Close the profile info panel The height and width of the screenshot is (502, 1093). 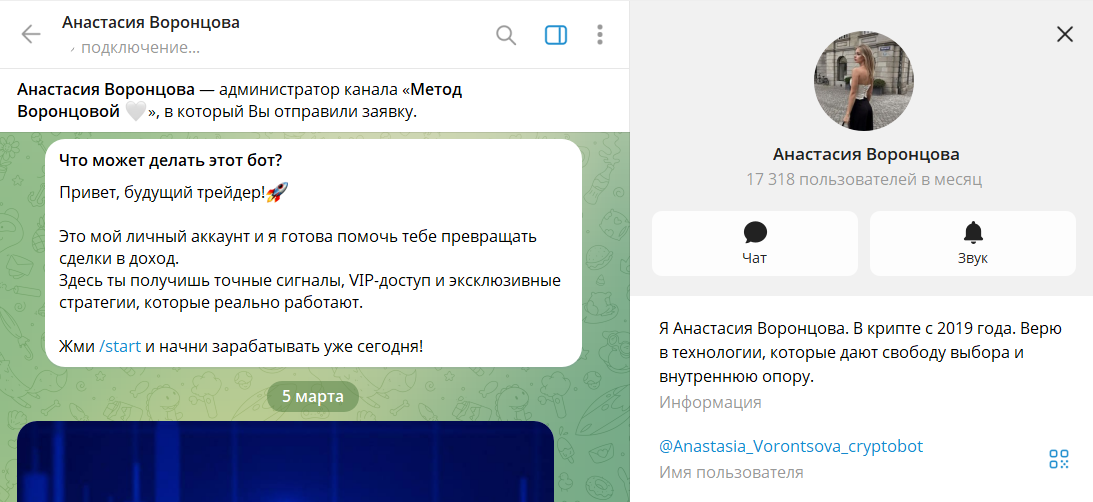click(x=1065, y=34)
